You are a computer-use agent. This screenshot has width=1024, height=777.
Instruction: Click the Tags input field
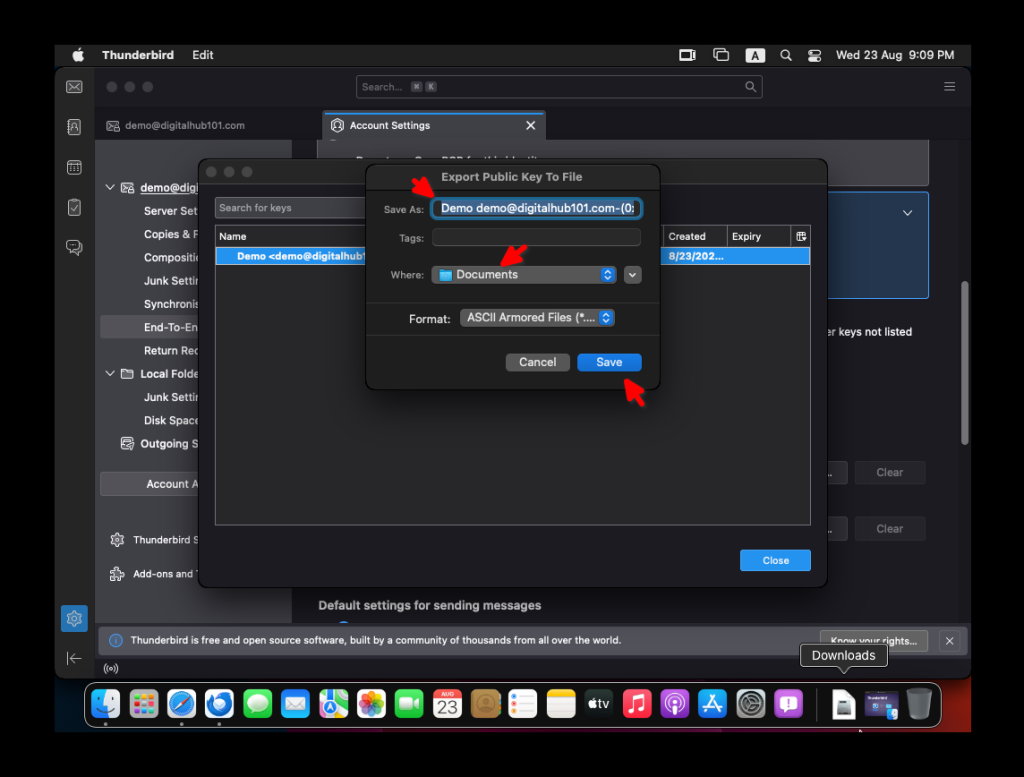[537, 238]
